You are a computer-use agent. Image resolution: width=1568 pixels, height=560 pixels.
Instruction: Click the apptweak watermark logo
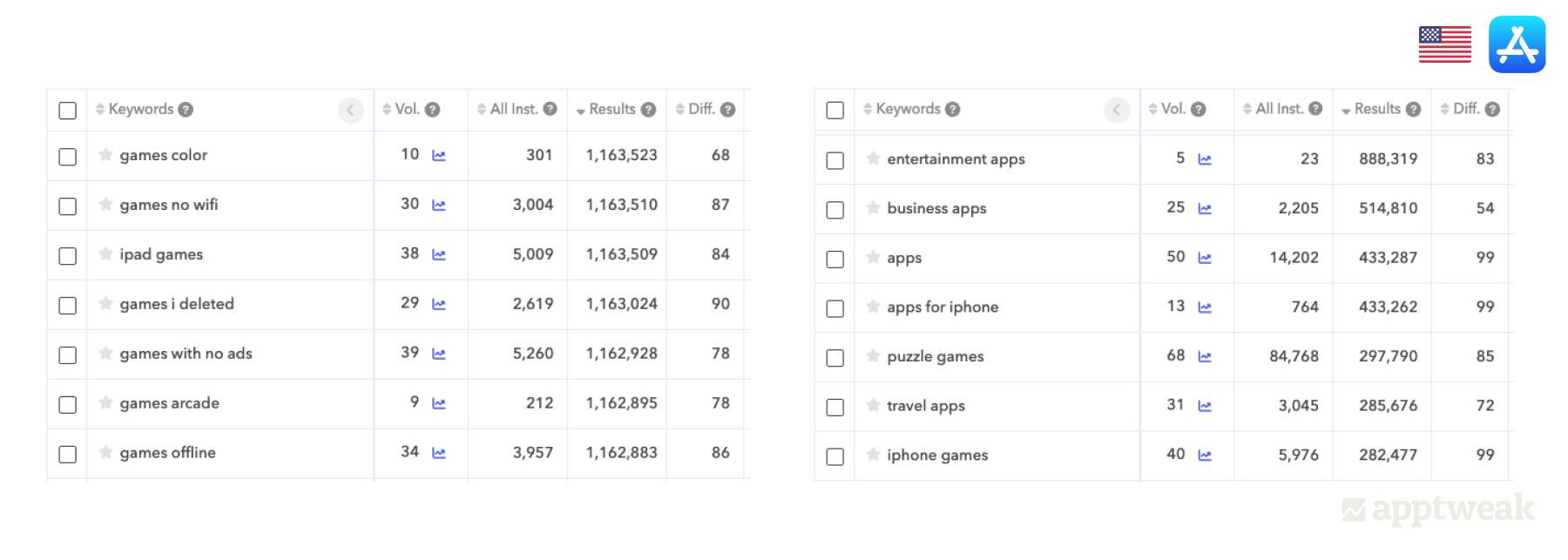click(1438, 509)
